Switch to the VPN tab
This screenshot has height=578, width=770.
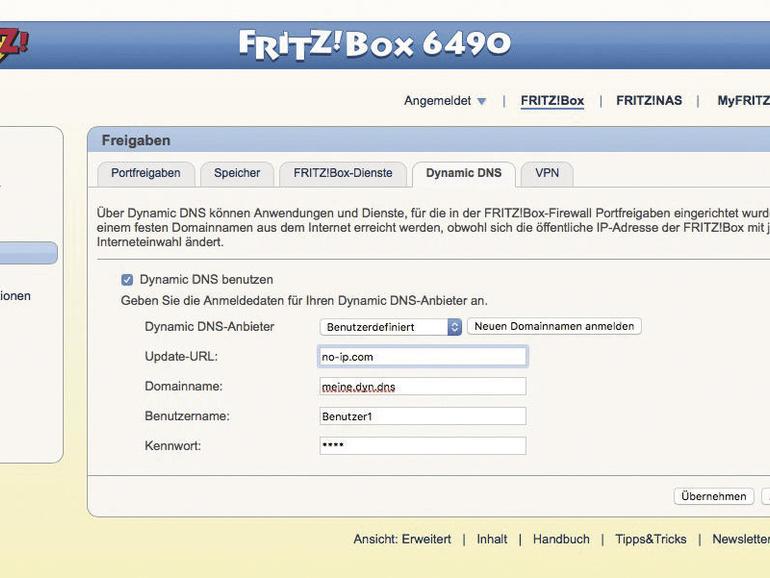coord(547,173)
